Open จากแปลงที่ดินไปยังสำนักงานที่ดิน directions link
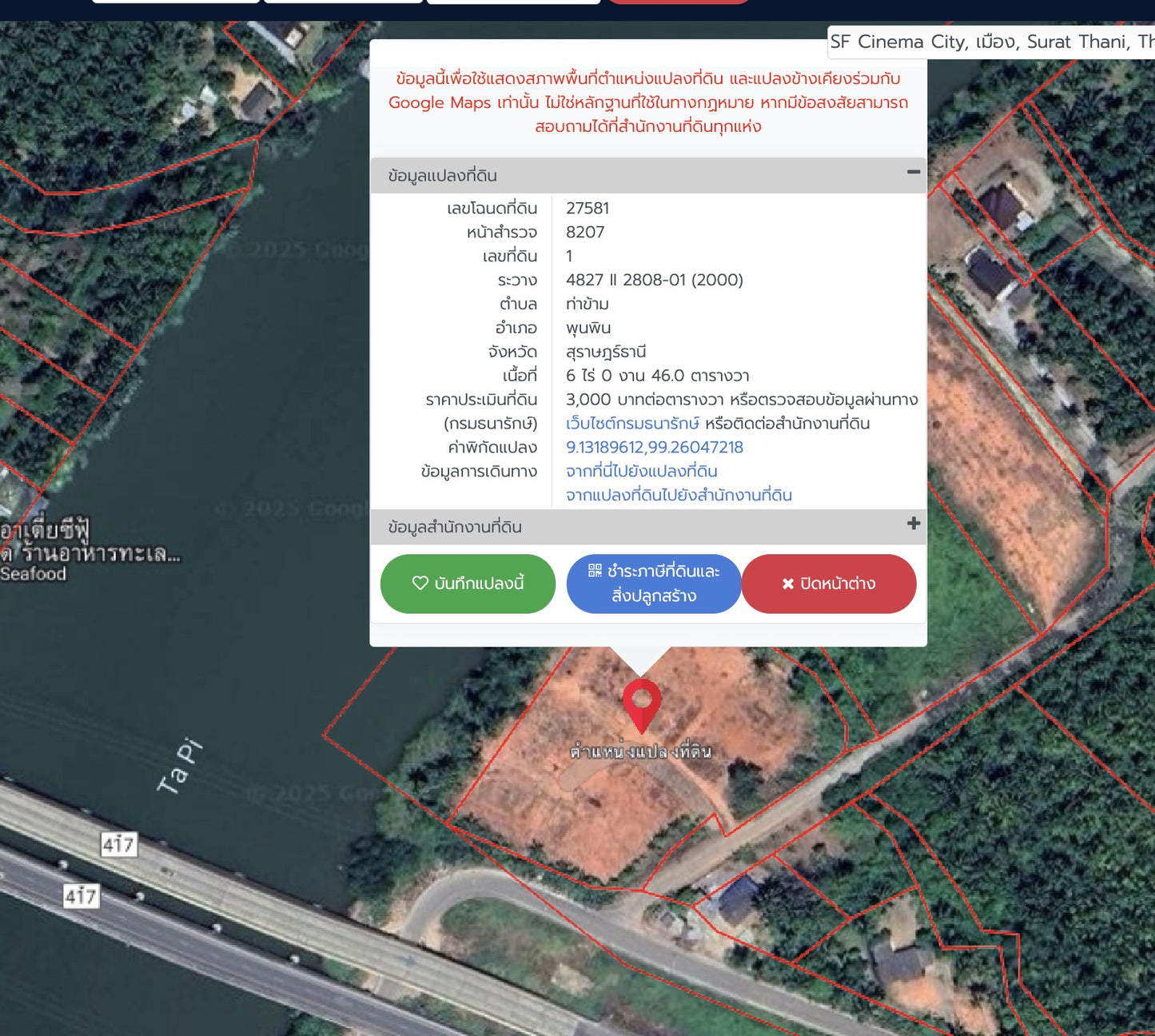This screenshot has width=1155, height=1036. point(679,496)
